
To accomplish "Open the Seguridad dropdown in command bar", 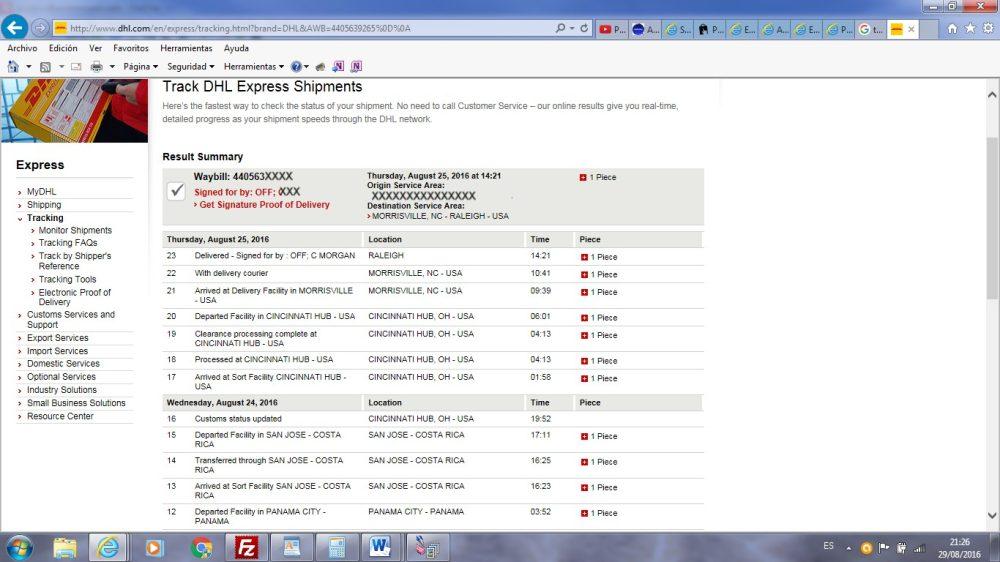I will coord(191,66).
